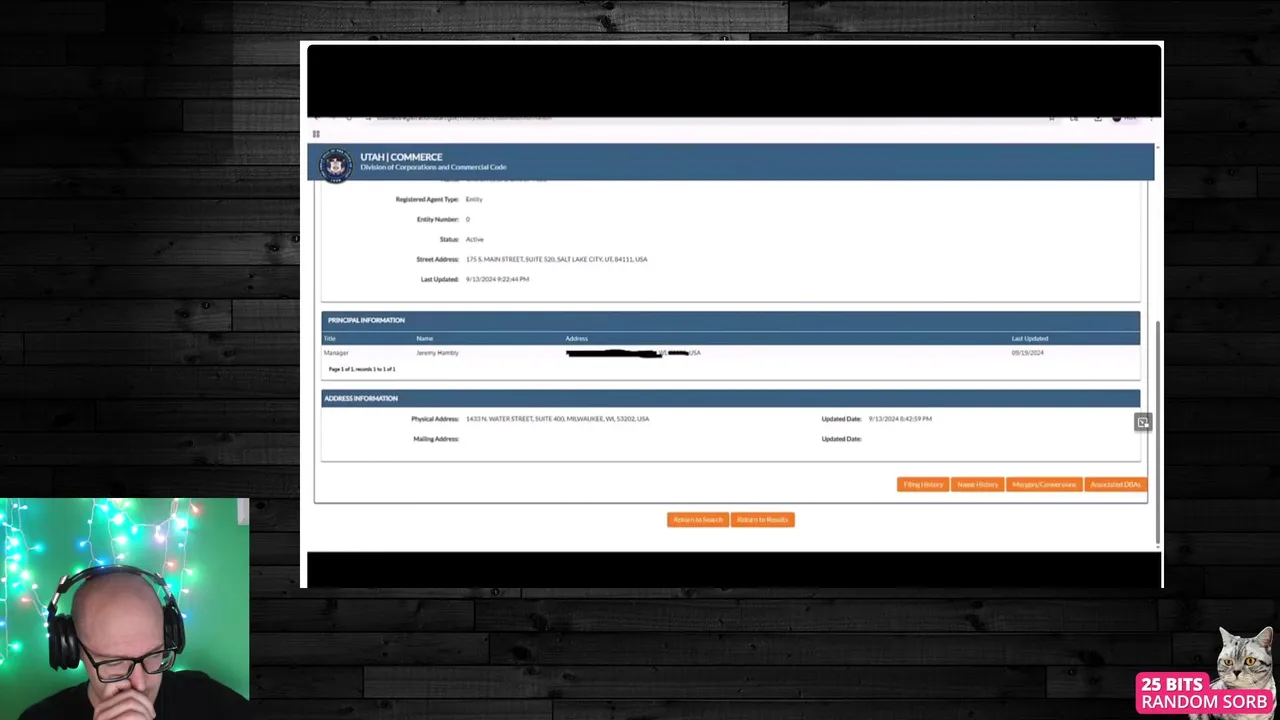Click the Entity Number label
Viewport: 1280px width, 720px height.
coord(438,220)
